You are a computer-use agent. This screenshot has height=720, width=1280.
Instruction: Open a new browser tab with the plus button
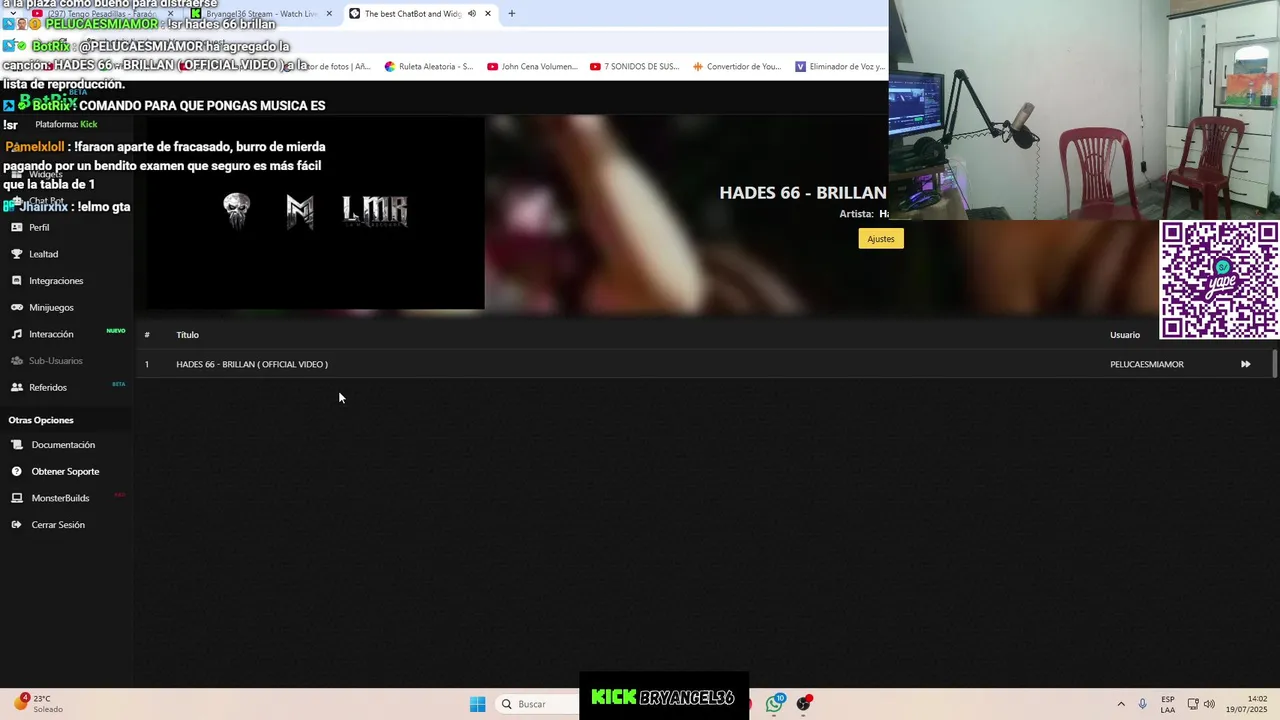click(x=512, y=14)
